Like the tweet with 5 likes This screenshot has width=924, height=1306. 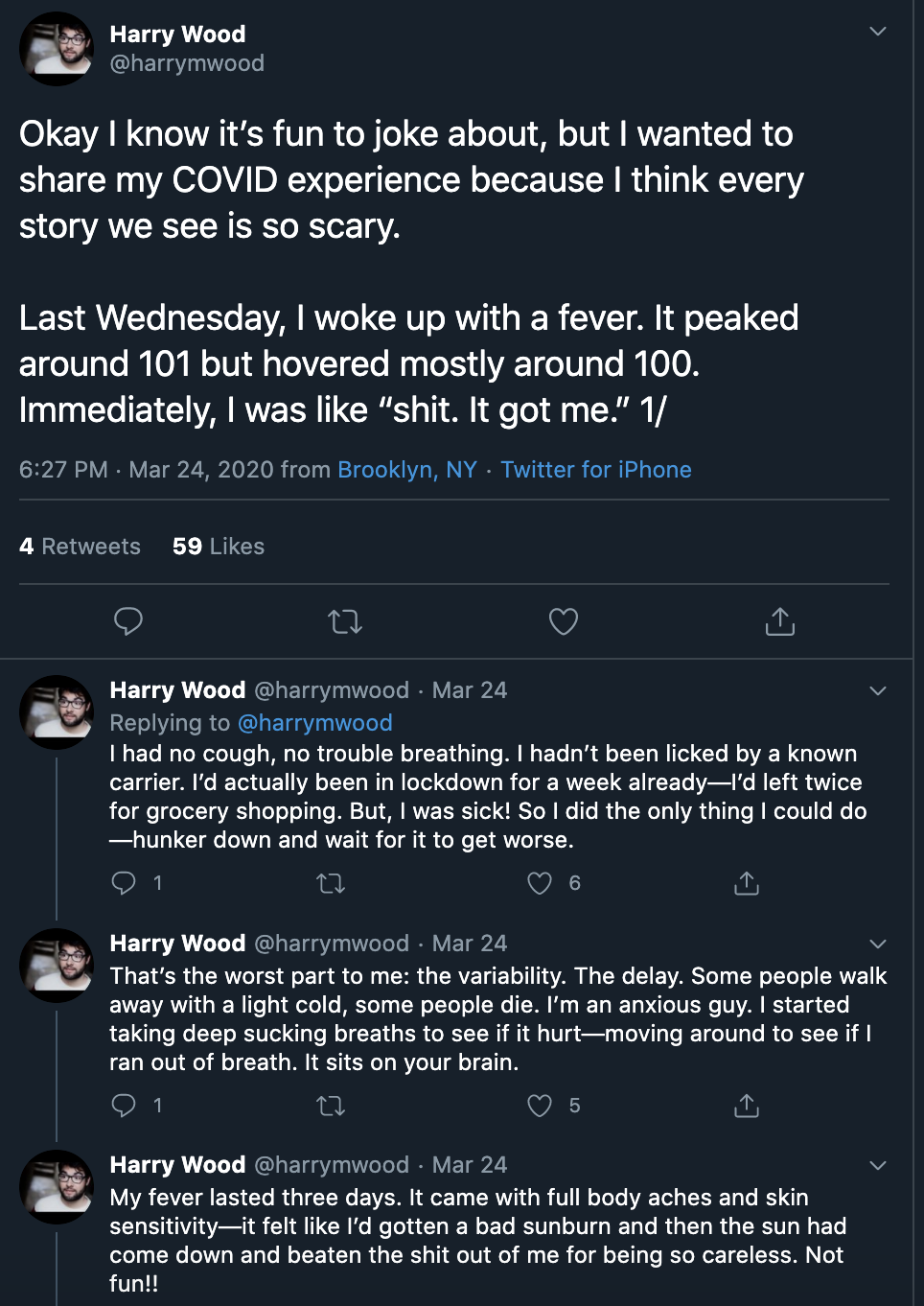coord(541,1106)
